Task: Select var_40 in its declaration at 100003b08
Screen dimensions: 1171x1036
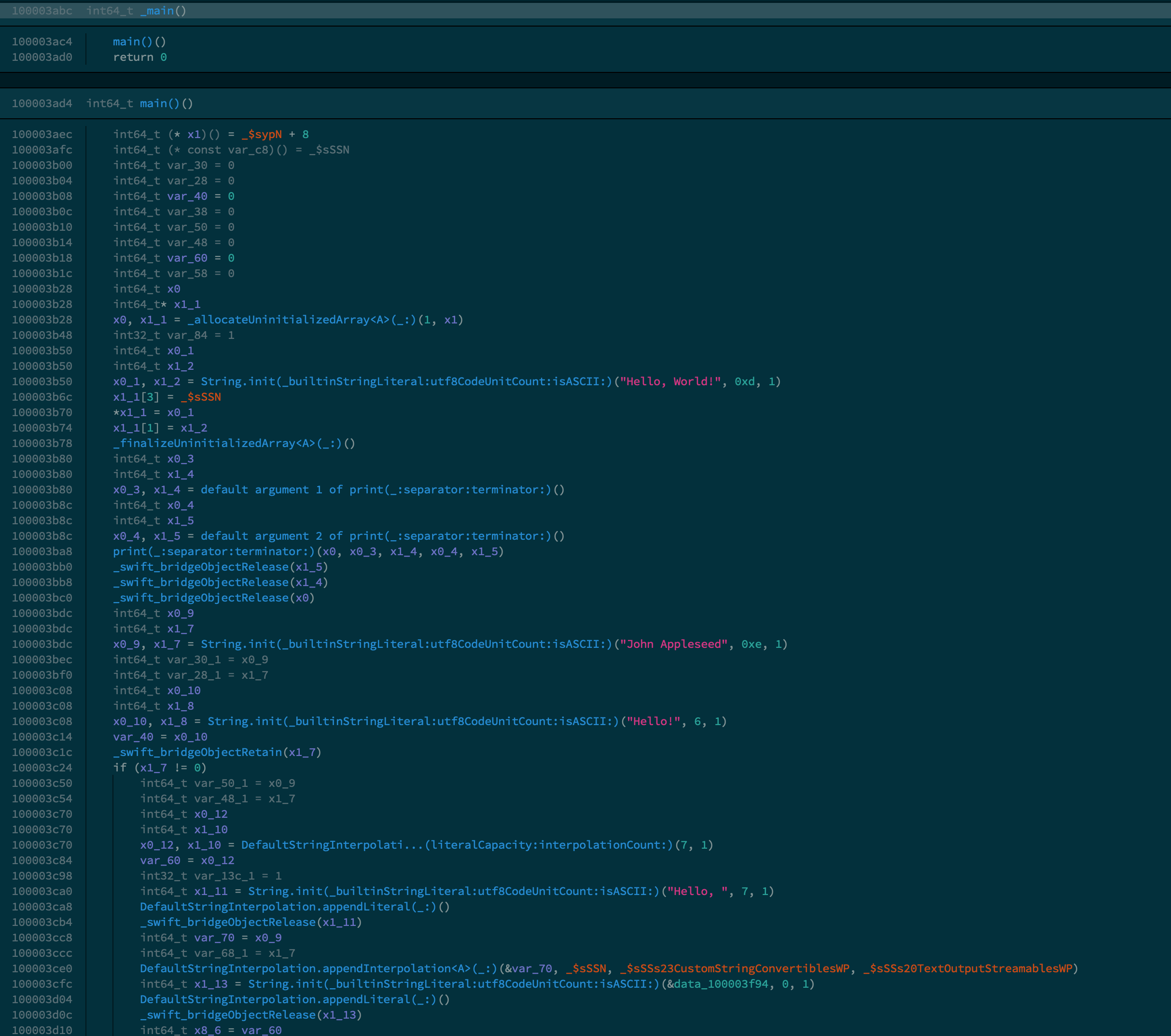Action: pyautogui.click(x=187, y=196)
